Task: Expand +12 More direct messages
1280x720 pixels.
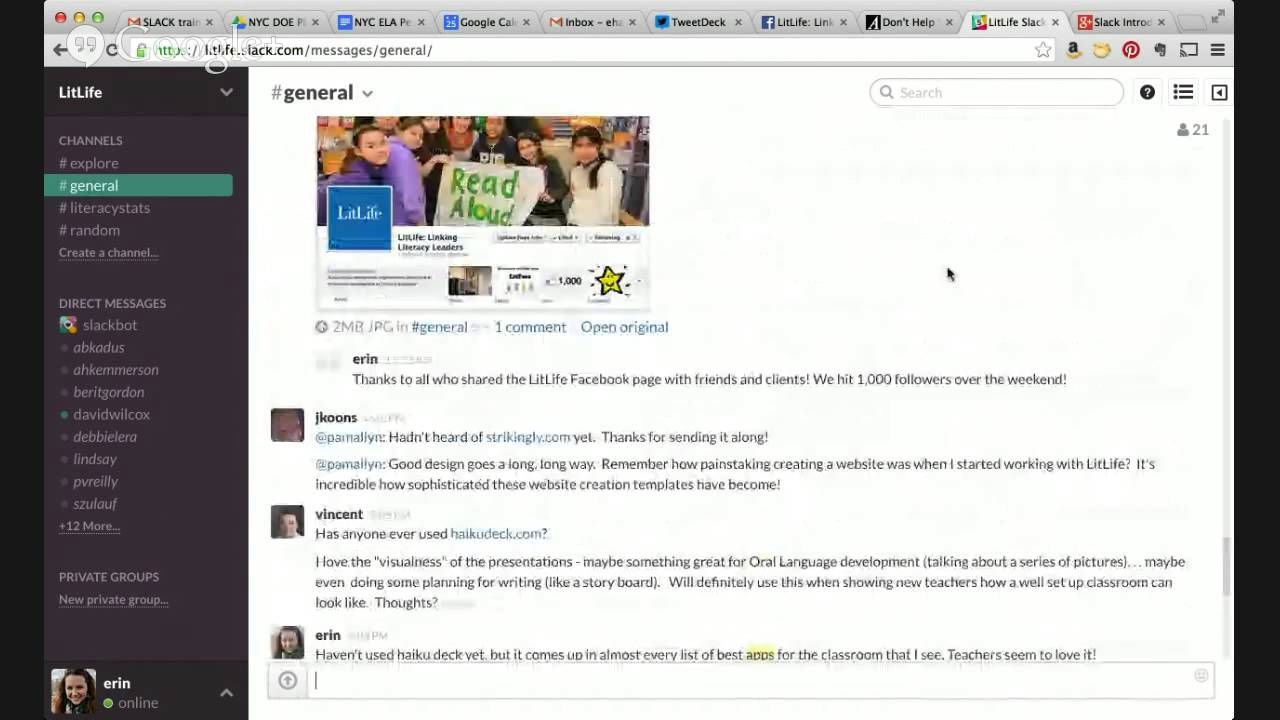Action: pyautogui.click(x=90, y=526)
